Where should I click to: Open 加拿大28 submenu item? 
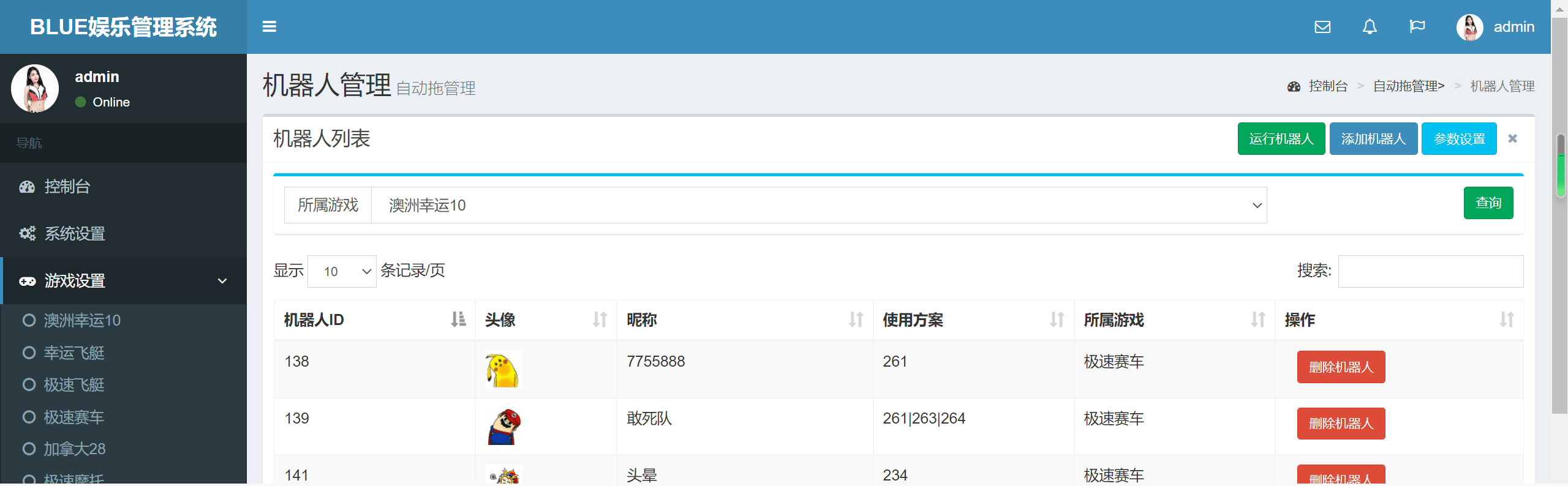(75, 449)
